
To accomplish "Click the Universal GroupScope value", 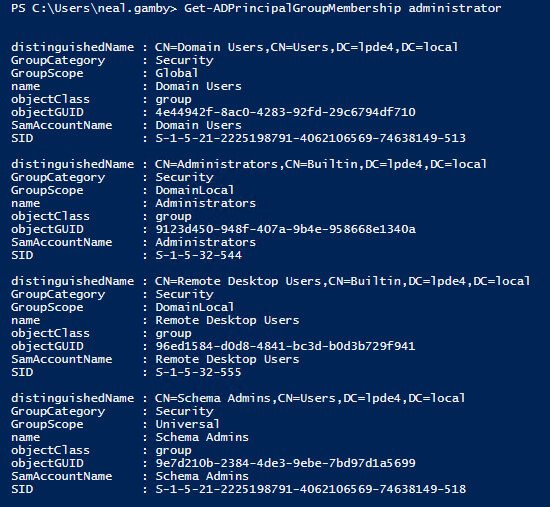I will click(x=188, y=424).
